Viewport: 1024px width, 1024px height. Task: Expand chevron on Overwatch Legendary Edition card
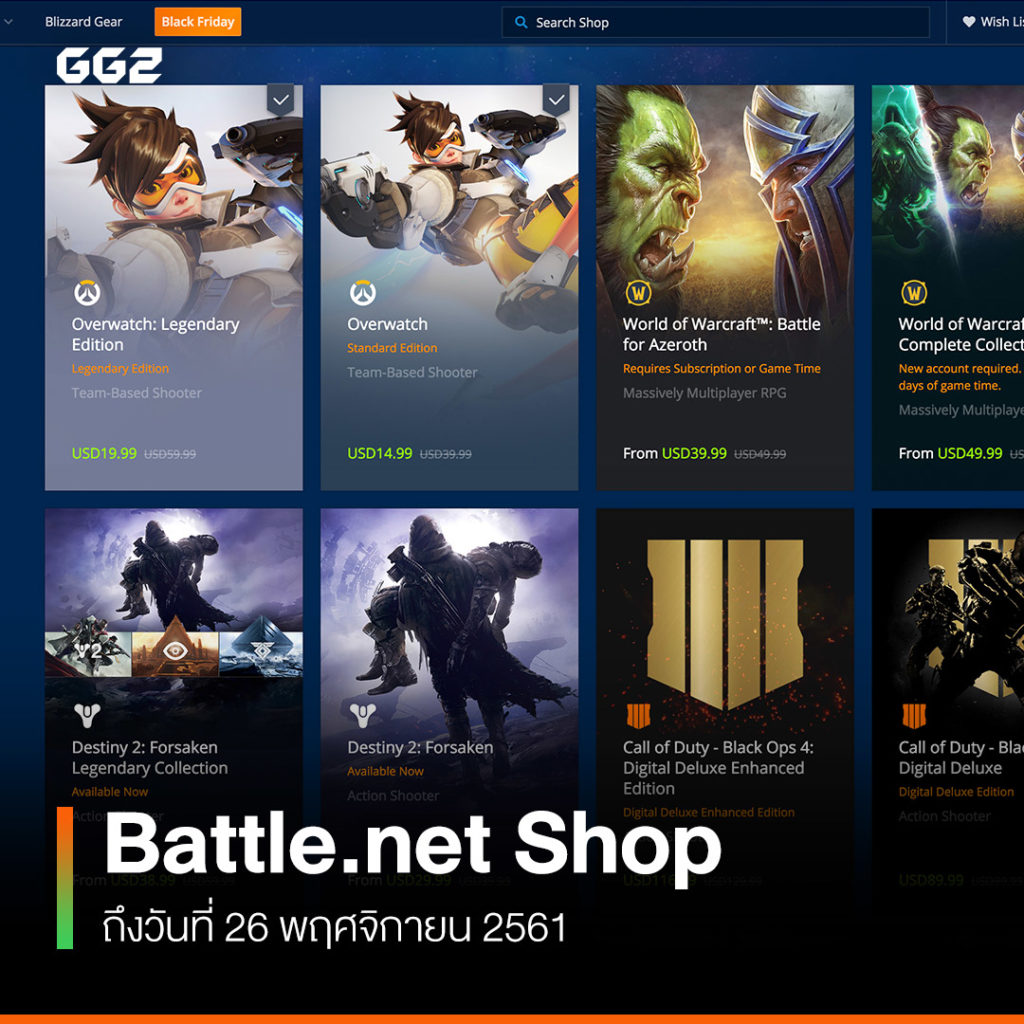pos(281,101)
